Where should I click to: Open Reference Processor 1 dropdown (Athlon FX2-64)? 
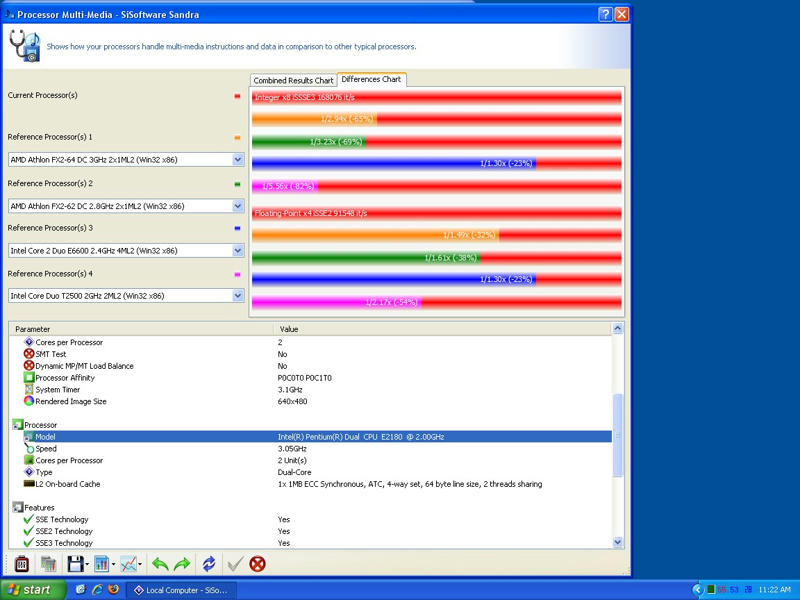(238, 160)
